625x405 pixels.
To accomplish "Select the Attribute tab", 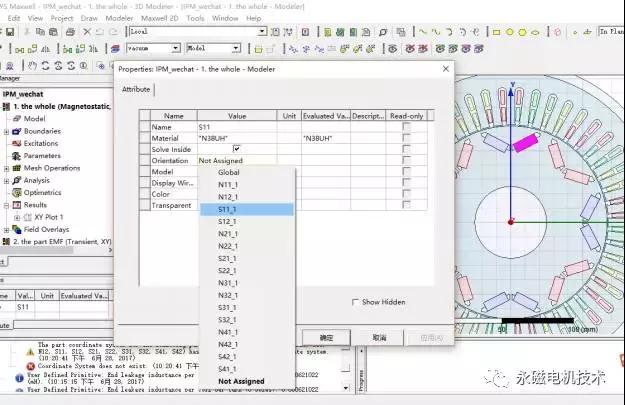I will (x=136, y=89).
